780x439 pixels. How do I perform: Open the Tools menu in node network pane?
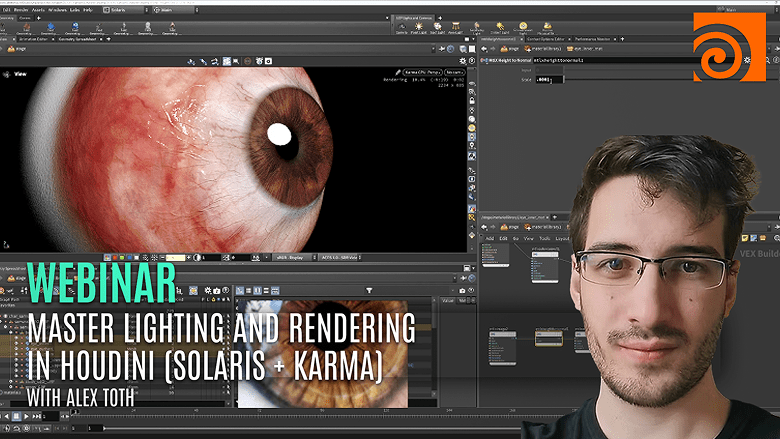tap(545, 239)
